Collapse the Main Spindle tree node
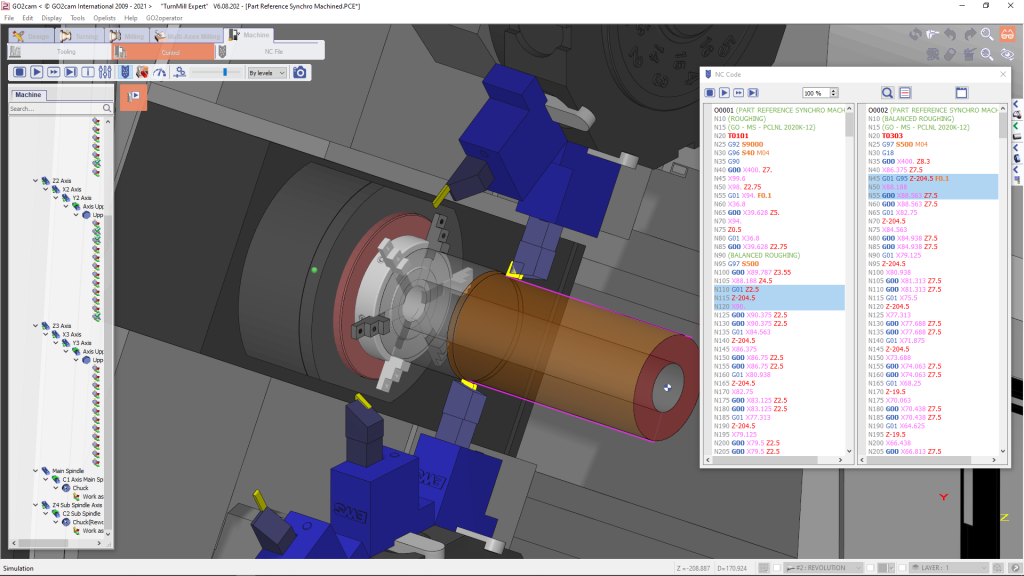The width and height of the screenshot is (1024, 576). [x=35, y=470]
